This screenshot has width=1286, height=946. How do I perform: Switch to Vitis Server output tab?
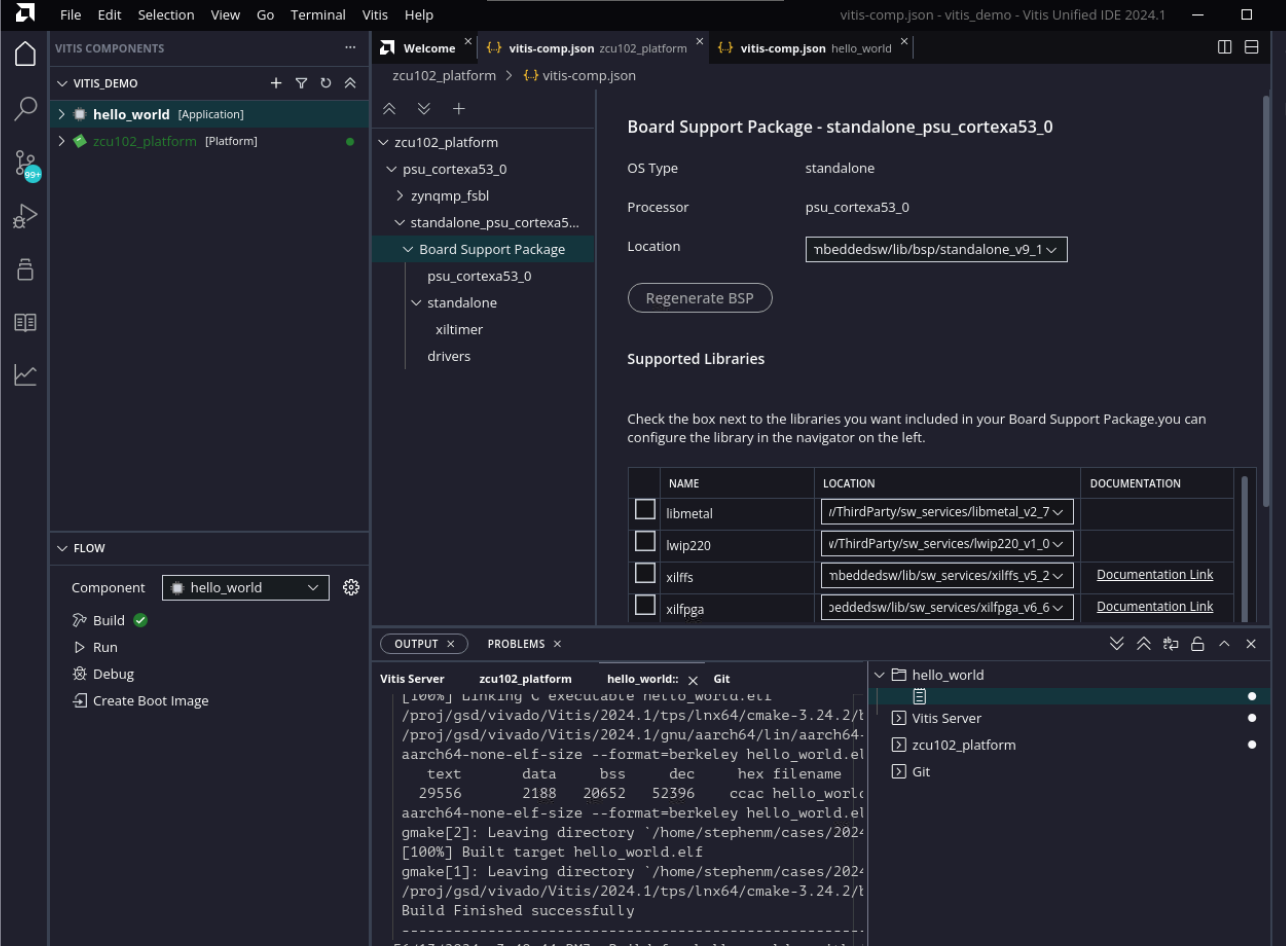pyautogui.click(x=412, y=679)
